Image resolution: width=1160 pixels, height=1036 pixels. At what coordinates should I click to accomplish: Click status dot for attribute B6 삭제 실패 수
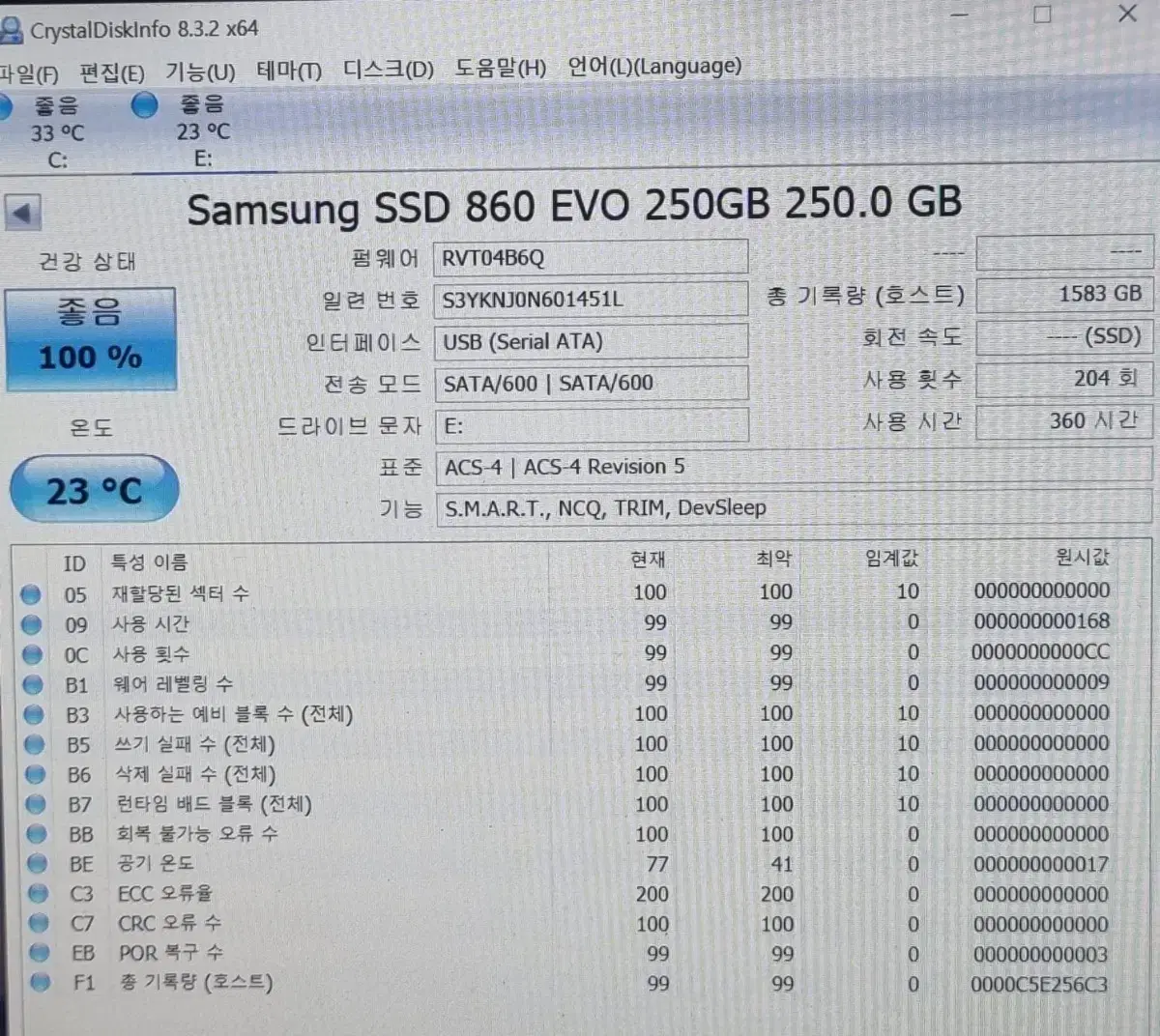click(36, 774)
